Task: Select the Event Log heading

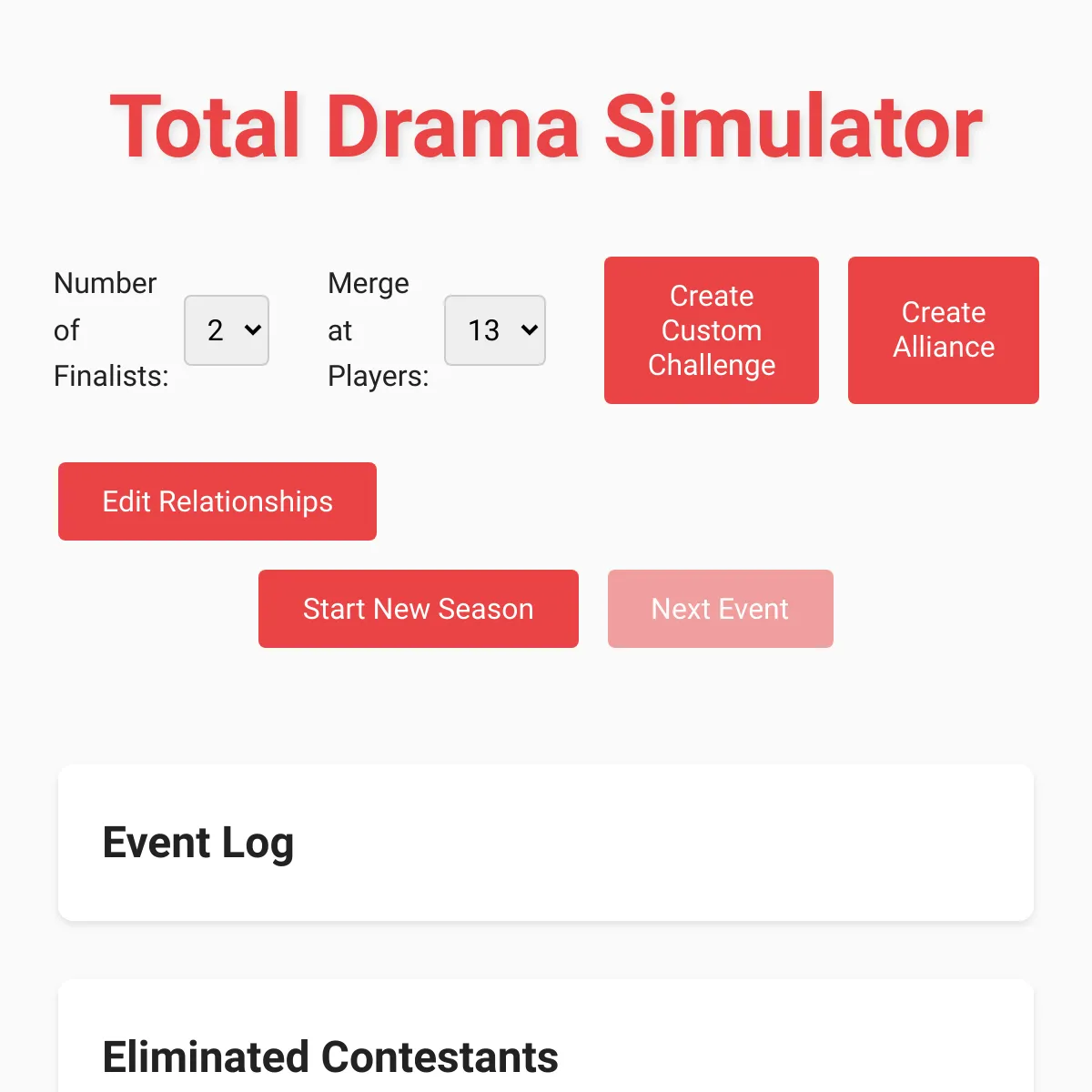Action: click(x=198, y=843)
